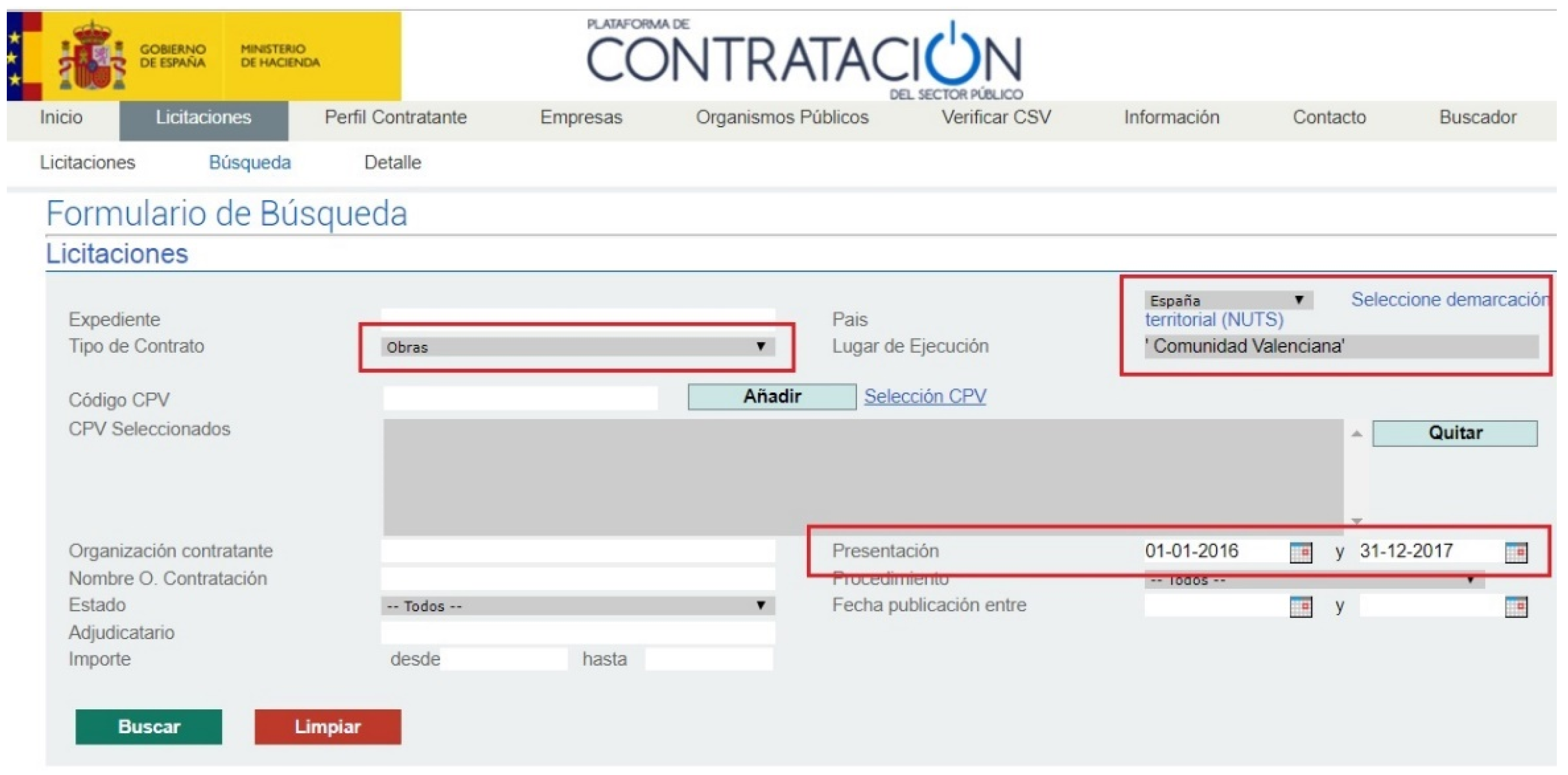Click the green Buscar button
1568x775 pixels.
click(148, 726)
